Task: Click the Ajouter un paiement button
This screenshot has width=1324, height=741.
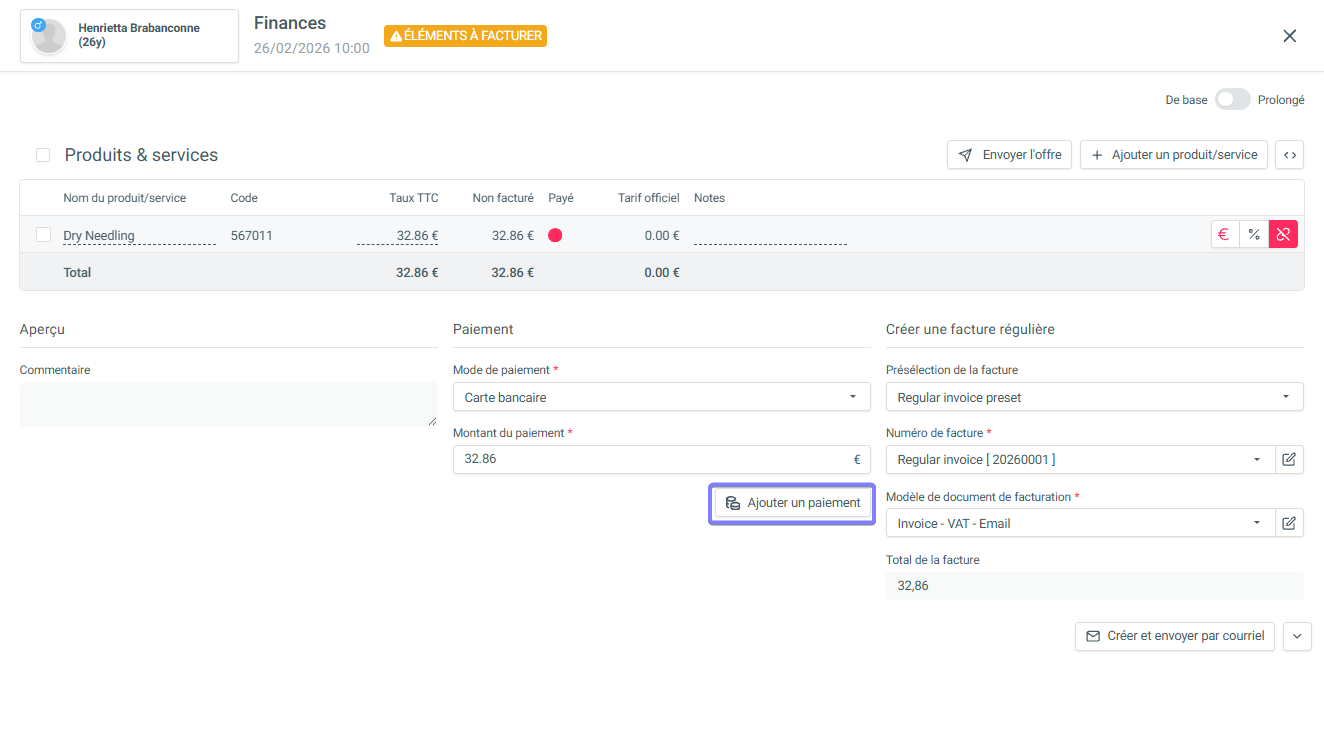Action: tap(792, 503)
